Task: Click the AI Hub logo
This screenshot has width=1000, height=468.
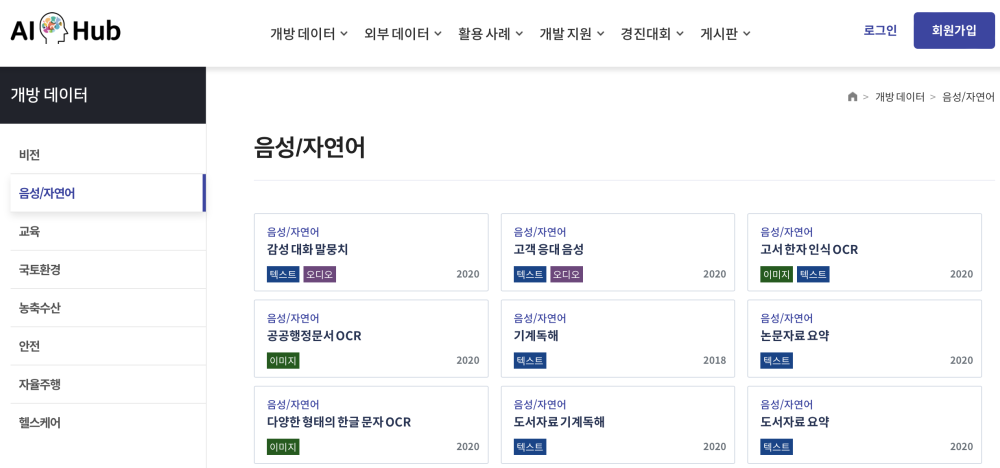Action: click(65, 30)
